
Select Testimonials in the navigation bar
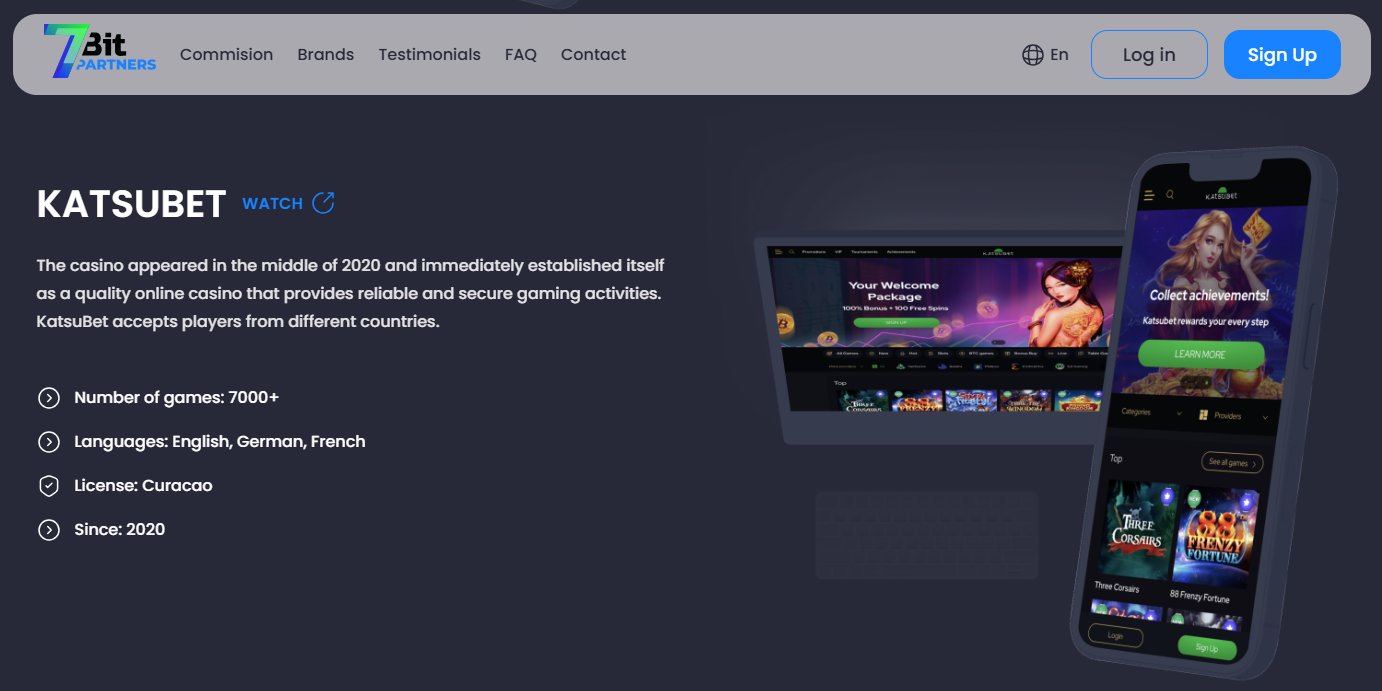point(429,55)
